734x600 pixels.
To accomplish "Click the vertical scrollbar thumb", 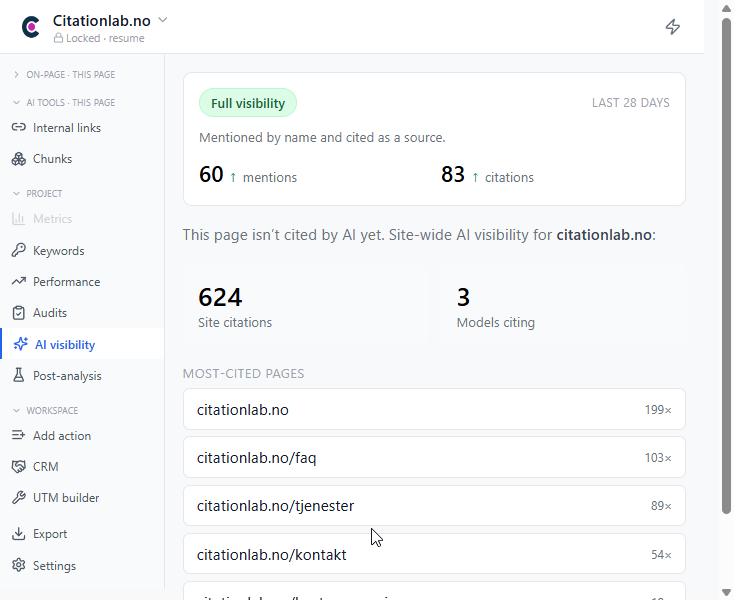I will pos(726,267).
